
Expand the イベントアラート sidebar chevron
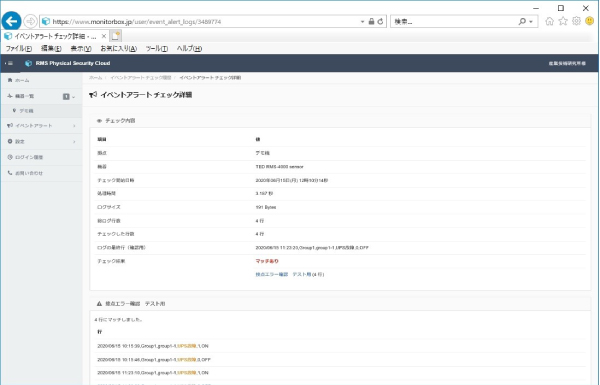click(x=74, y=126)
